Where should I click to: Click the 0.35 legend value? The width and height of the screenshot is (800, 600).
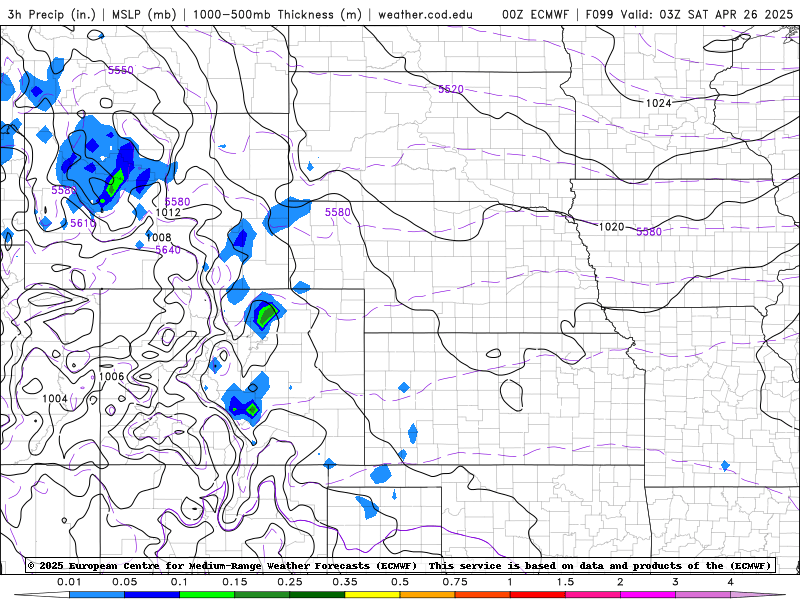[x=345, y=582]
